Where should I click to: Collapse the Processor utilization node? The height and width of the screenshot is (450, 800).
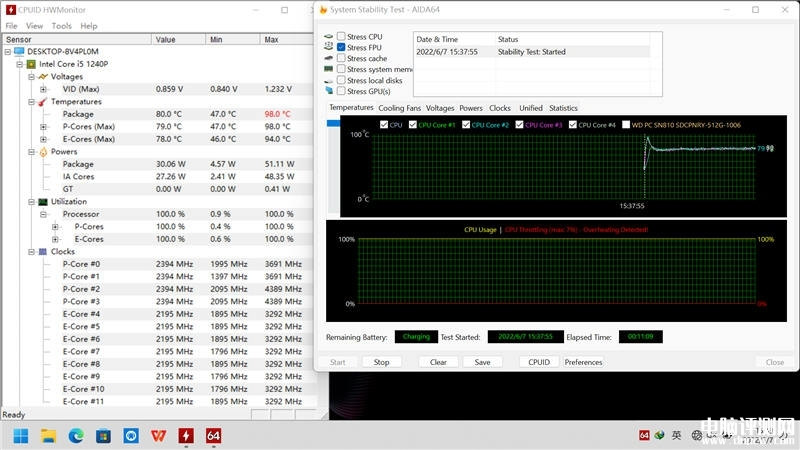pos(43,214)
